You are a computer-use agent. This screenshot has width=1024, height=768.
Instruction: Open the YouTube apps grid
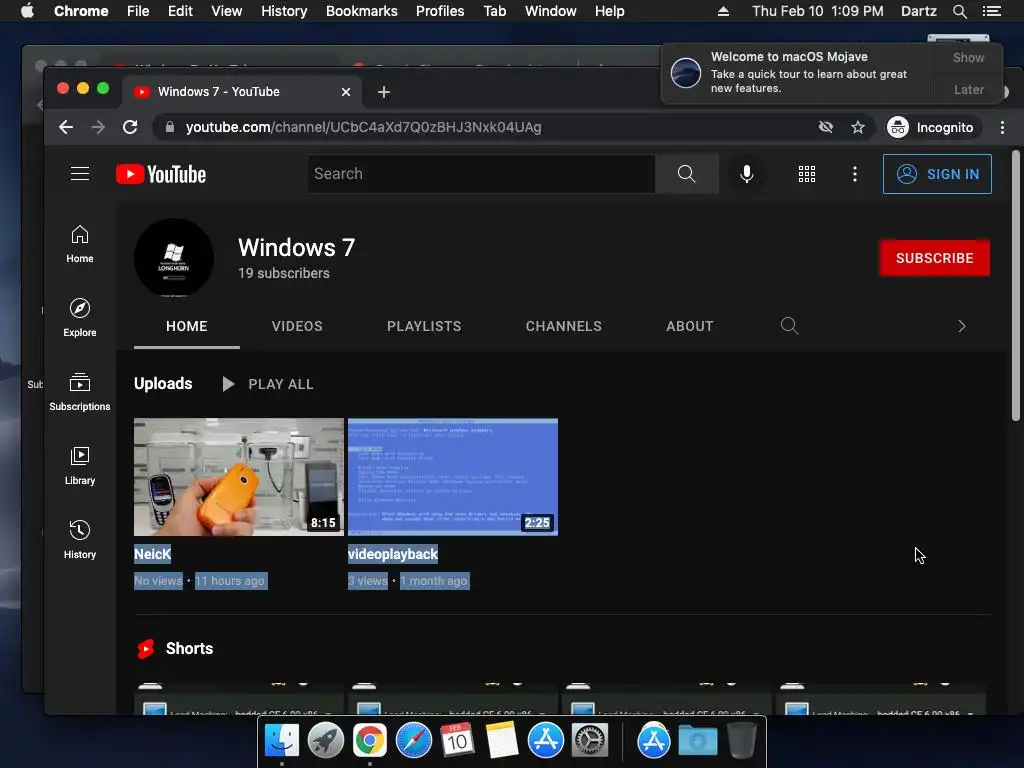(x=807, y=174)
